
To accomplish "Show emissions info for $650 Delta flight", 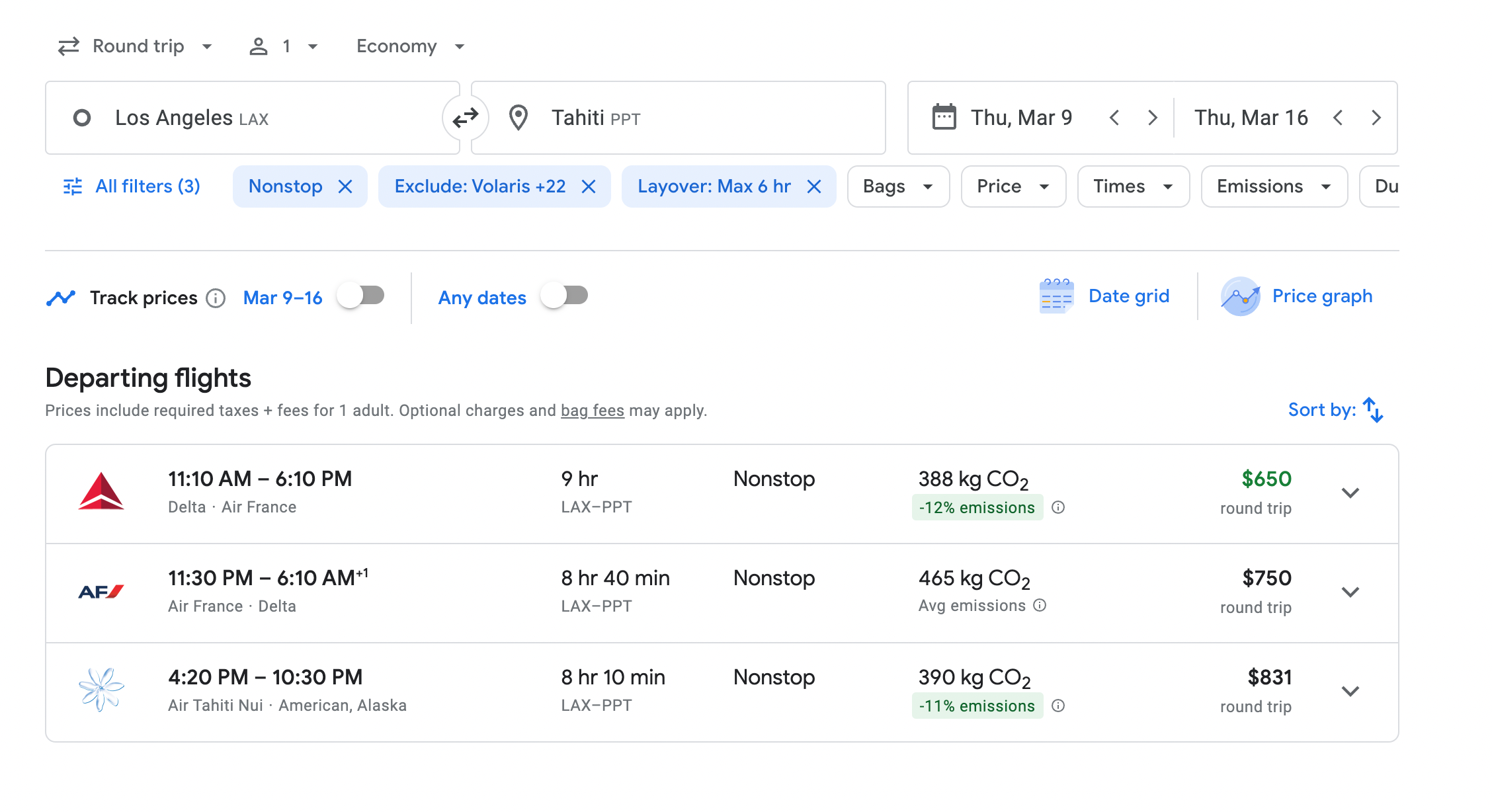I will (1058, 508).
